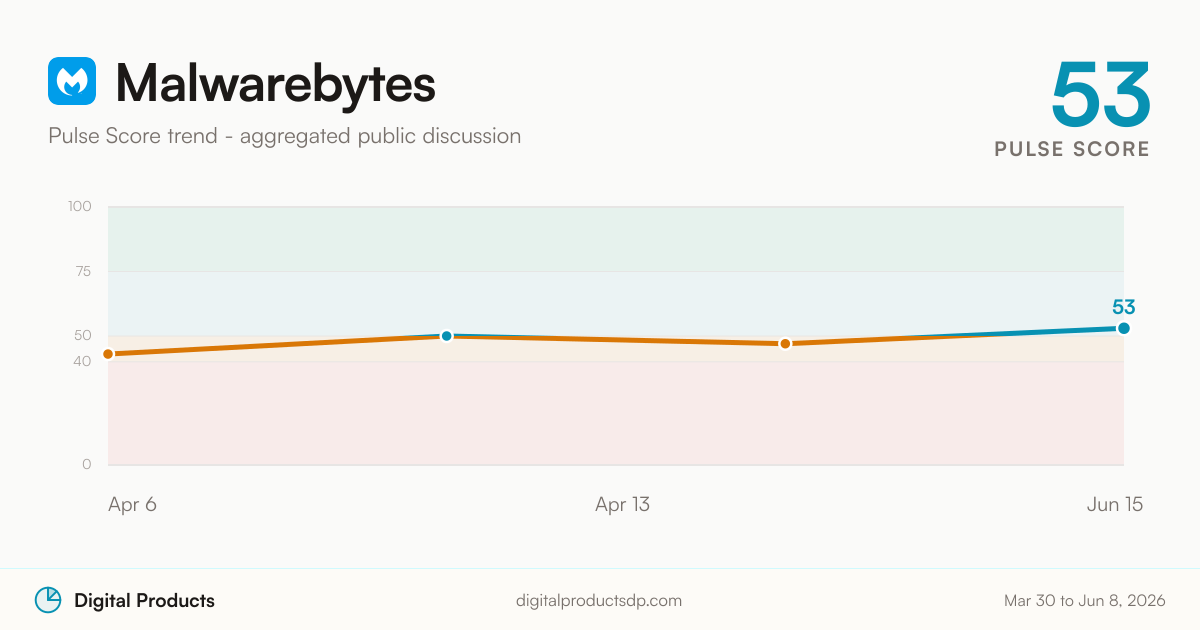Select the Apr 6 data point
Image resolution: width=1200 pixels, height=630 pixels.
[x=108, y=354]
